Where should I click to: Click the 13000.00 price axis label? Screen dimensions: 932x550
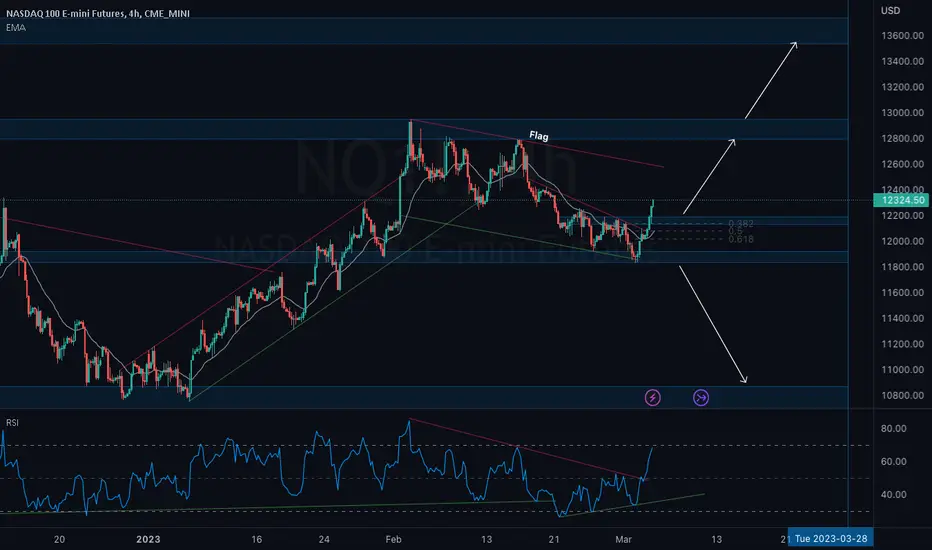coord(902,113)
